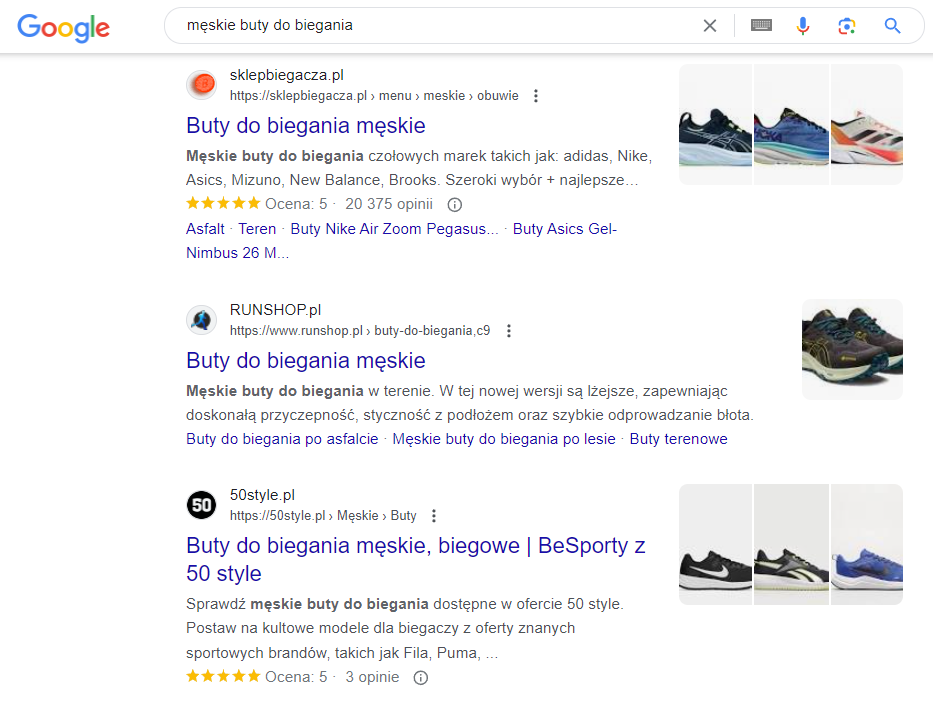
Task: Click the runshop.pl buty-do-biegania,c9 URL
Action: coord(360,331)
